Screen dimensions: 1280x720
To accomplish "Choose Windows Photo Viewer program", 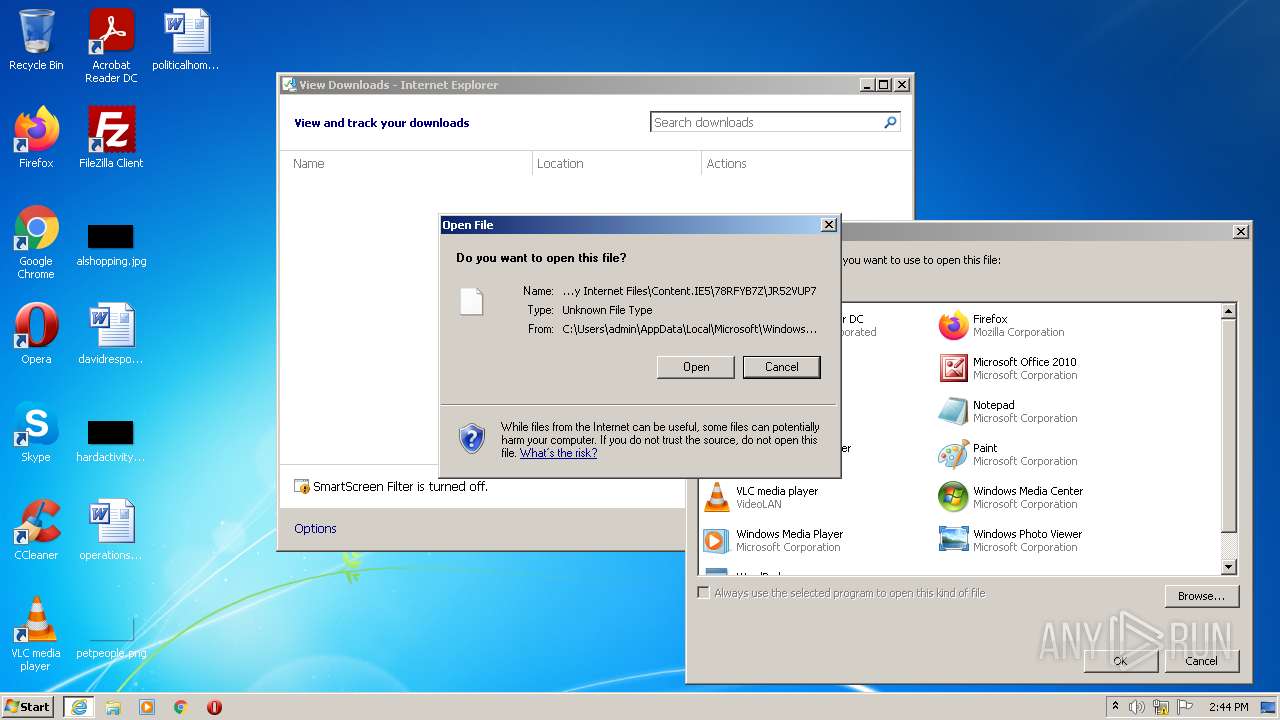I will point(1010,540).
